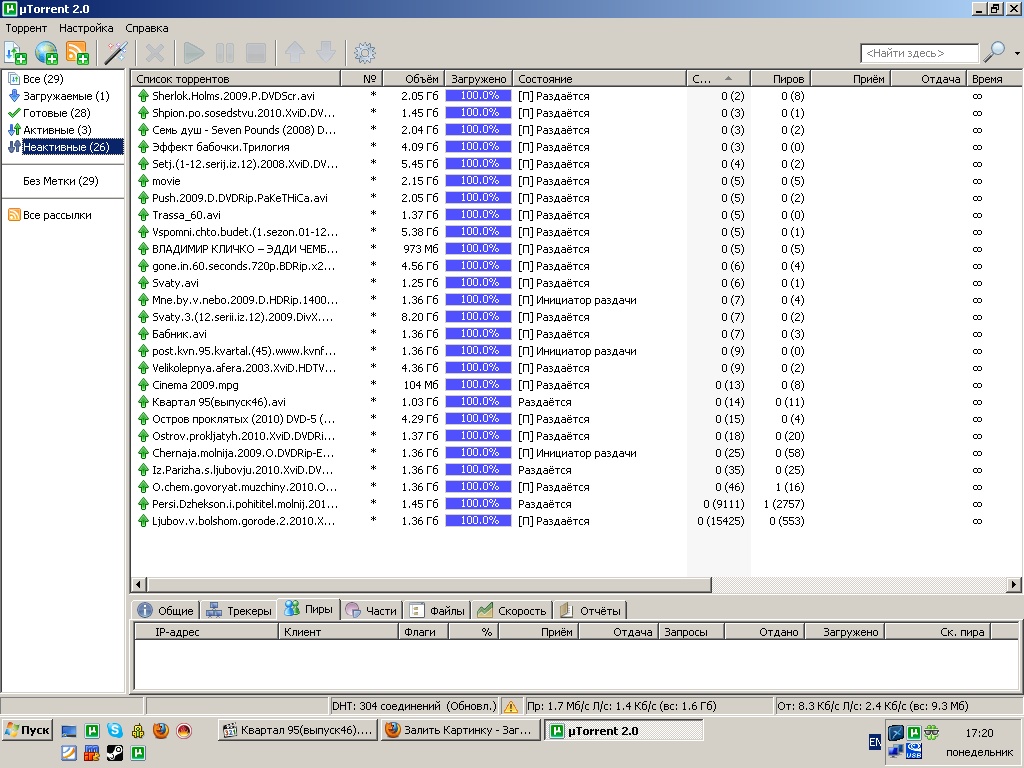
Task: Open Skype from quick launch
Action: click(x=115, y=730)
